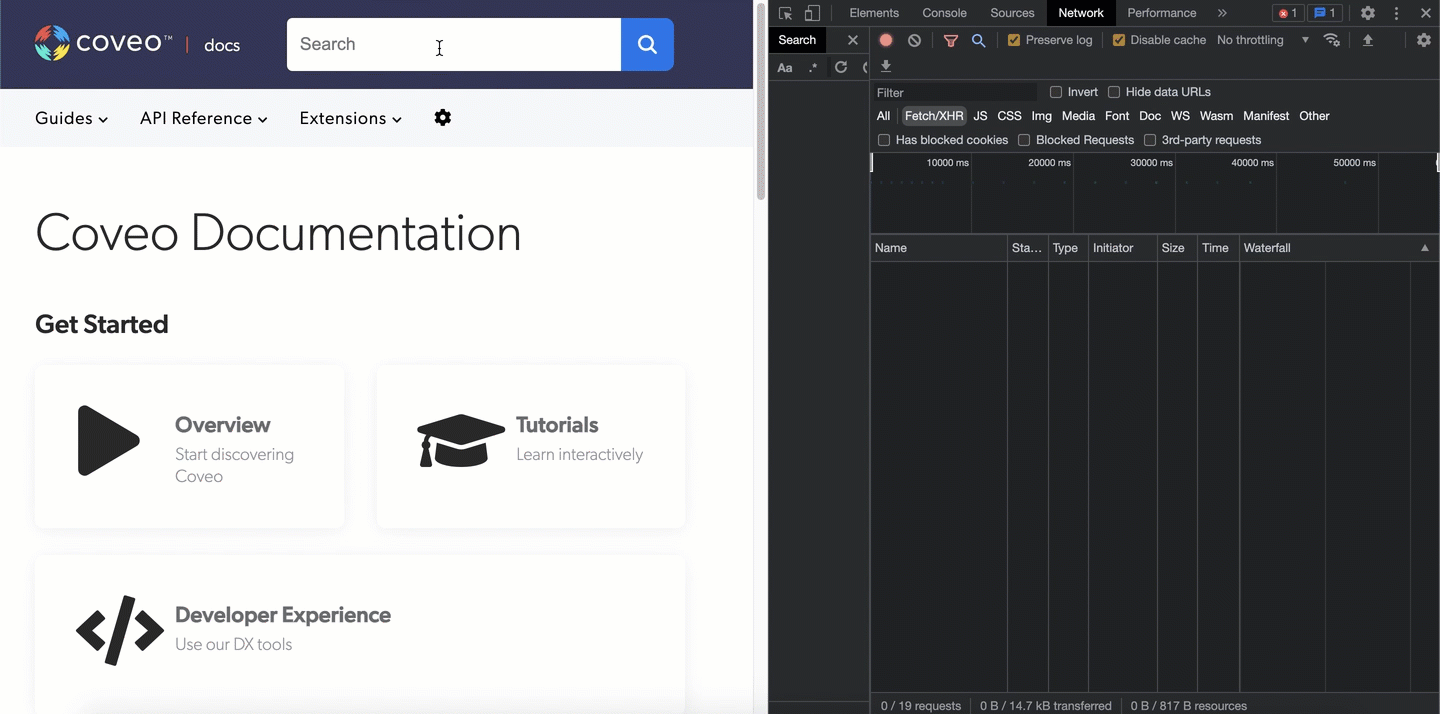Filter requests by Media

tap(1078, 116)
